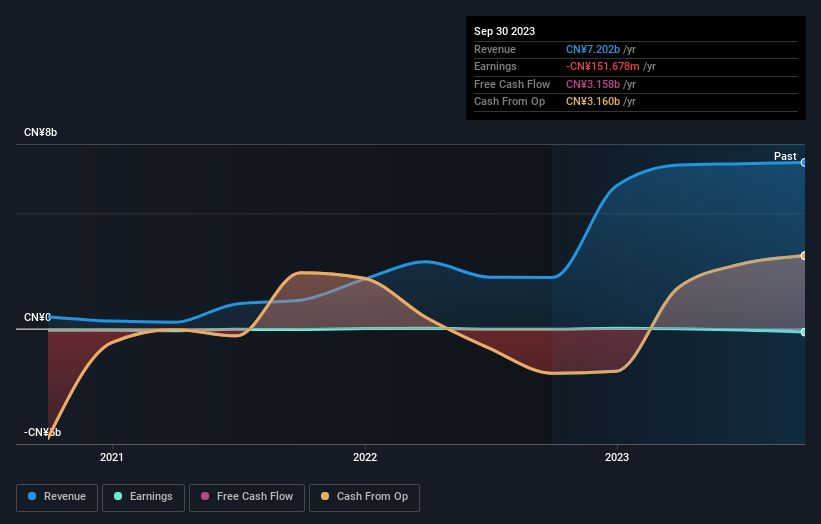Select the Cash From Op endpoint marker
This screenshot has width=821, height=524.
point(804,256)
